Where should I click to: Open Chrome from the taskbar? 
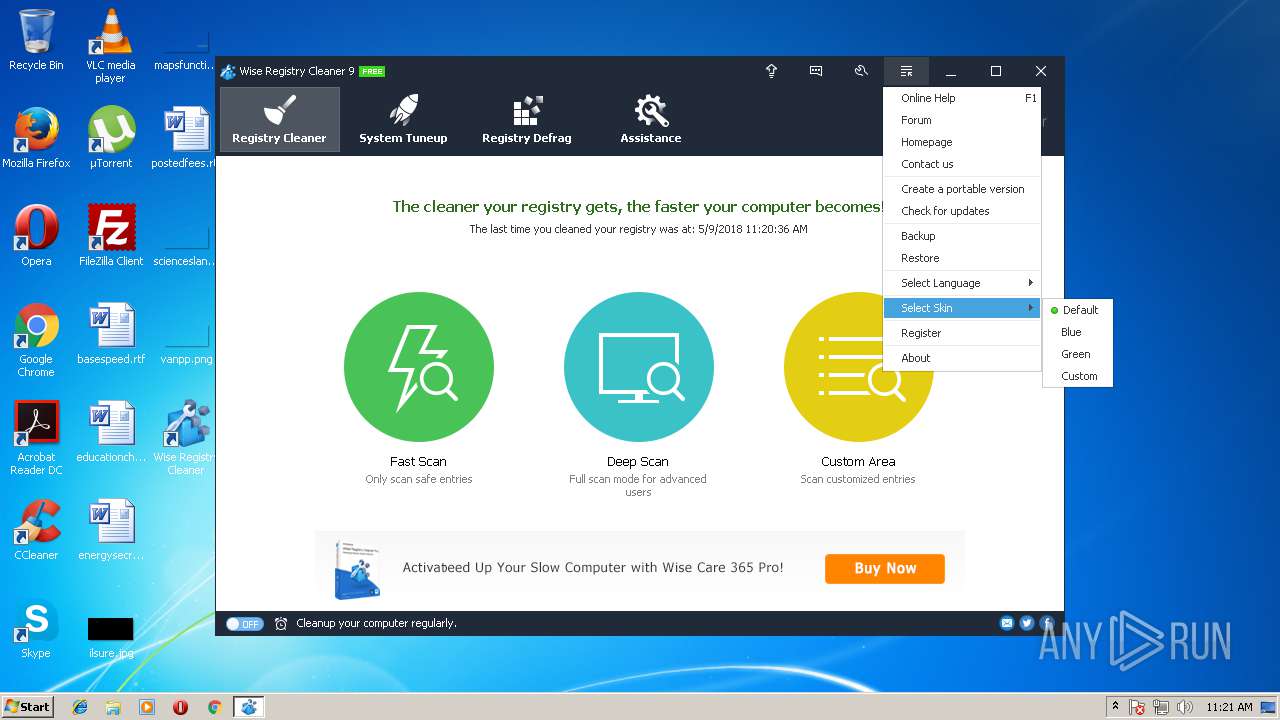point(214,707)
